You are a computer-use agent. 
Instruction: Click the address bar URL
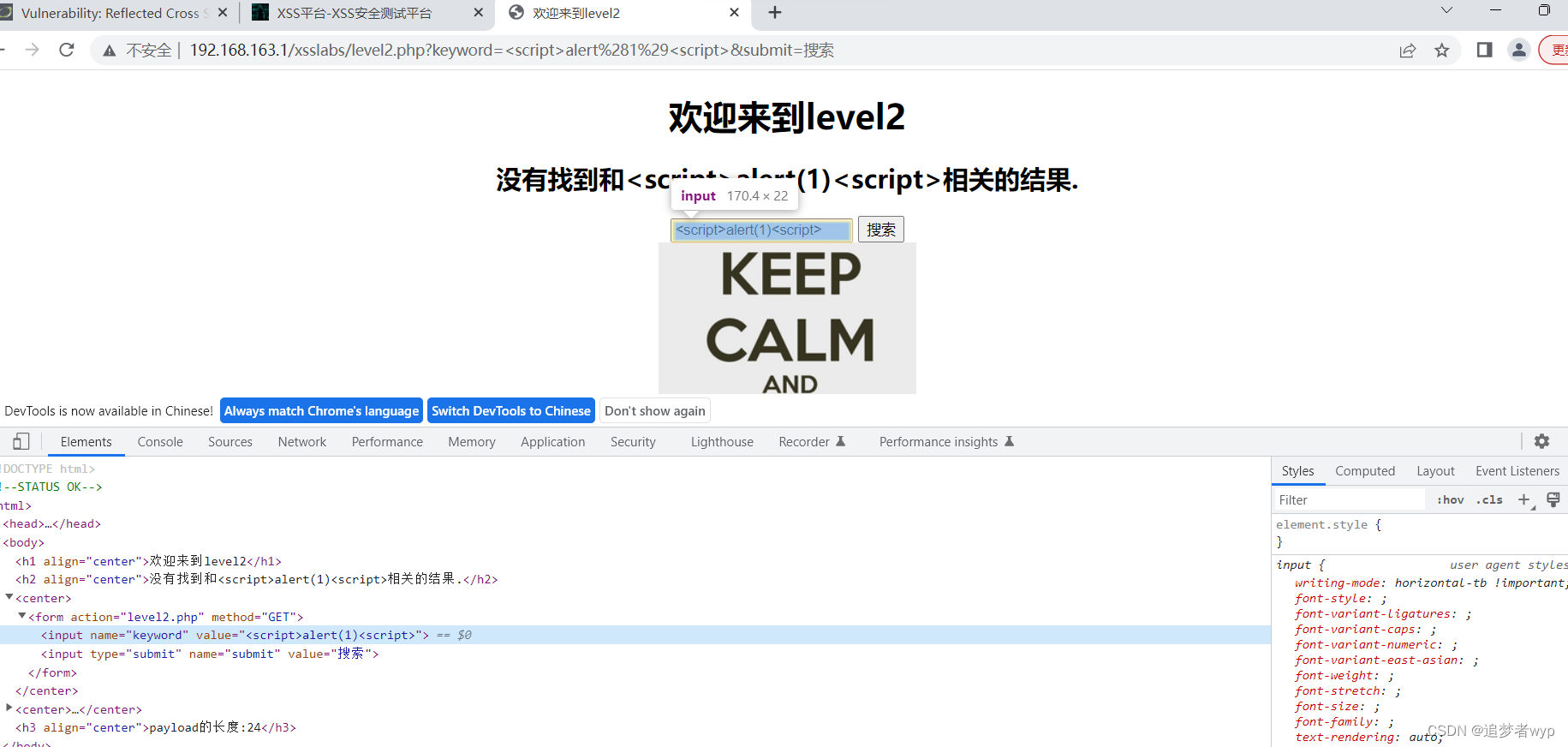pyautogui.click(x=512, y=50)
